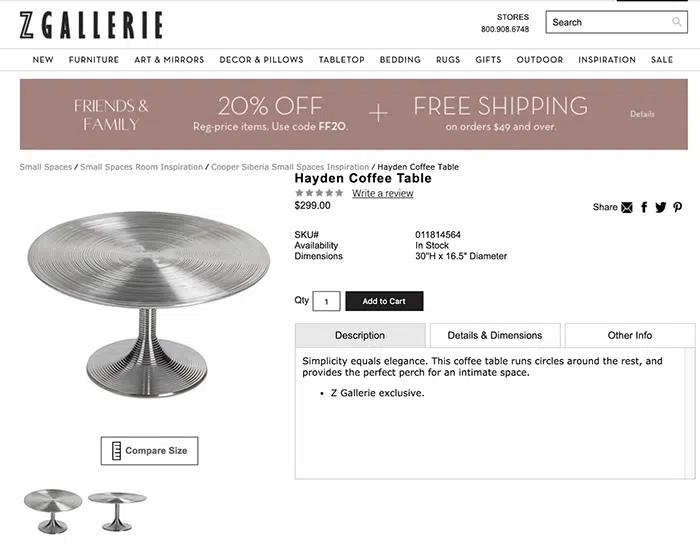Open the Other Info tab
This screenshot has width=700, height=544.
(629, 335)
